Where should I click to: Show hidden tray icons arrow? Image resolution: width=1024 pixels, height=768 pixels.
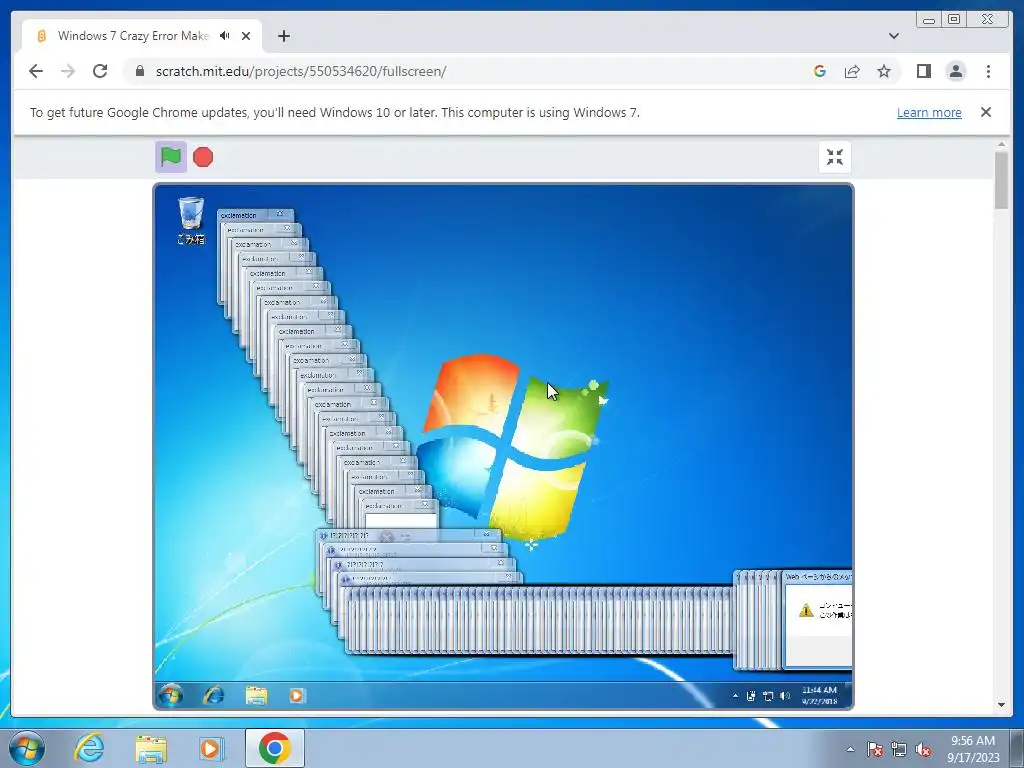[850, 749]
